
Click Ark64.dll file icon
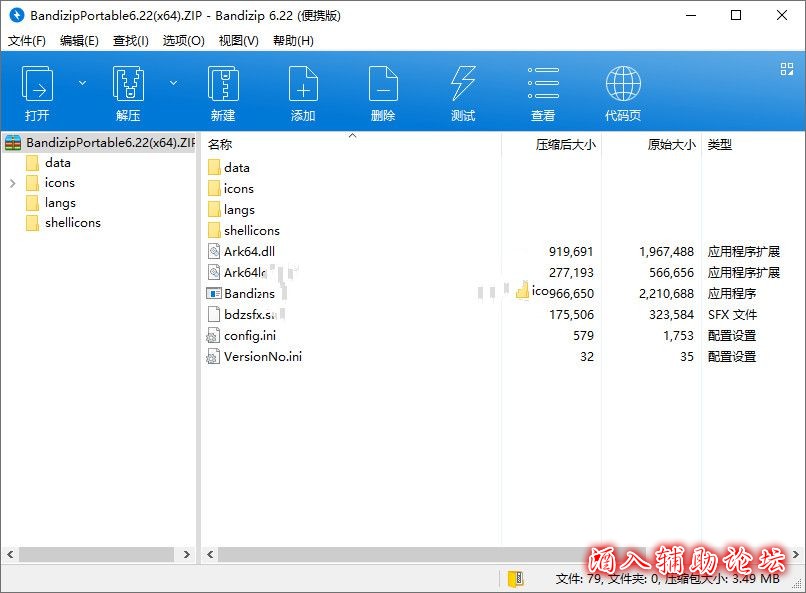(x=214, y=251)
